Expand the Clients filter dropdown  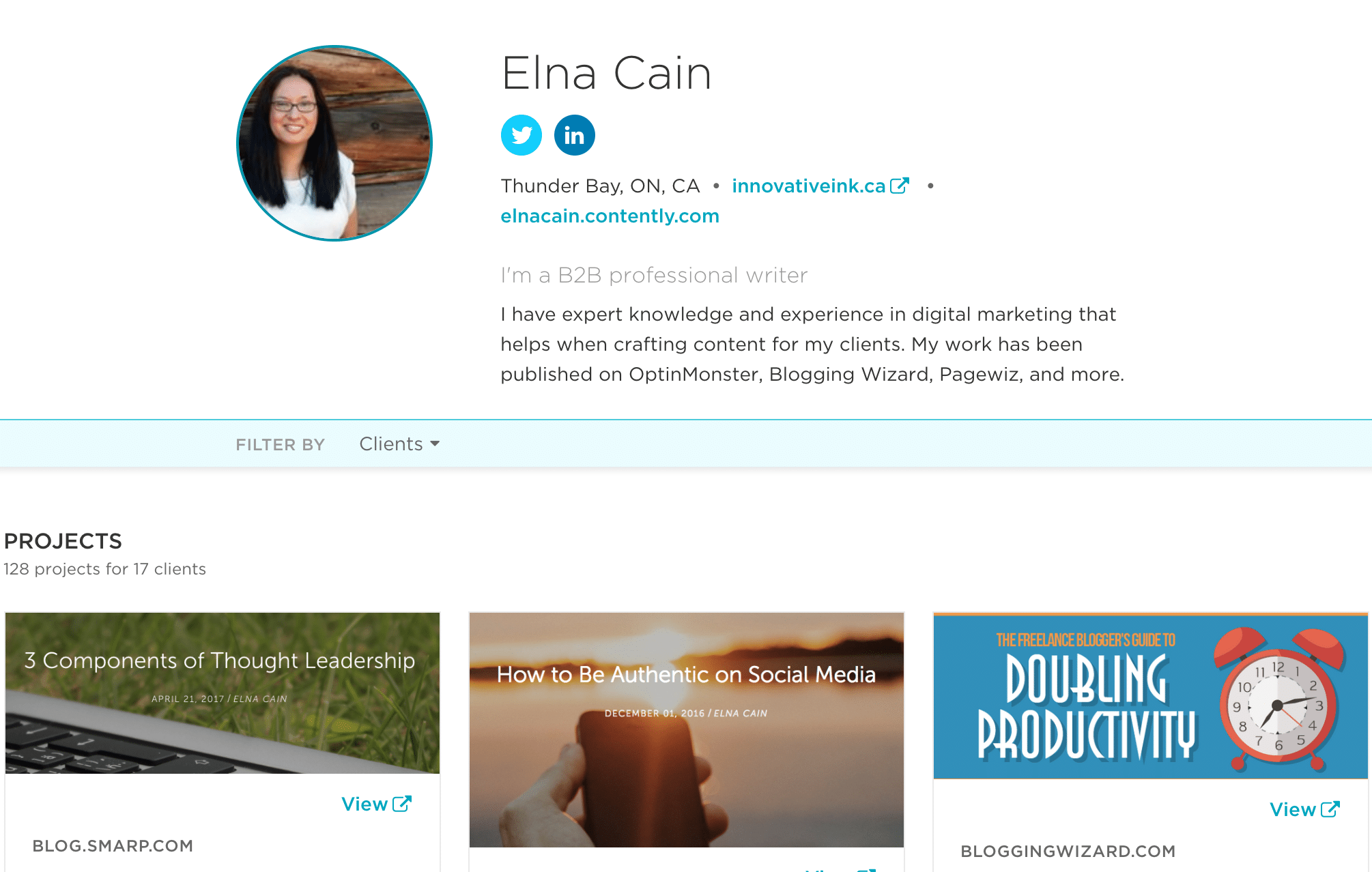pyautogui.click(x=399, y=444)
